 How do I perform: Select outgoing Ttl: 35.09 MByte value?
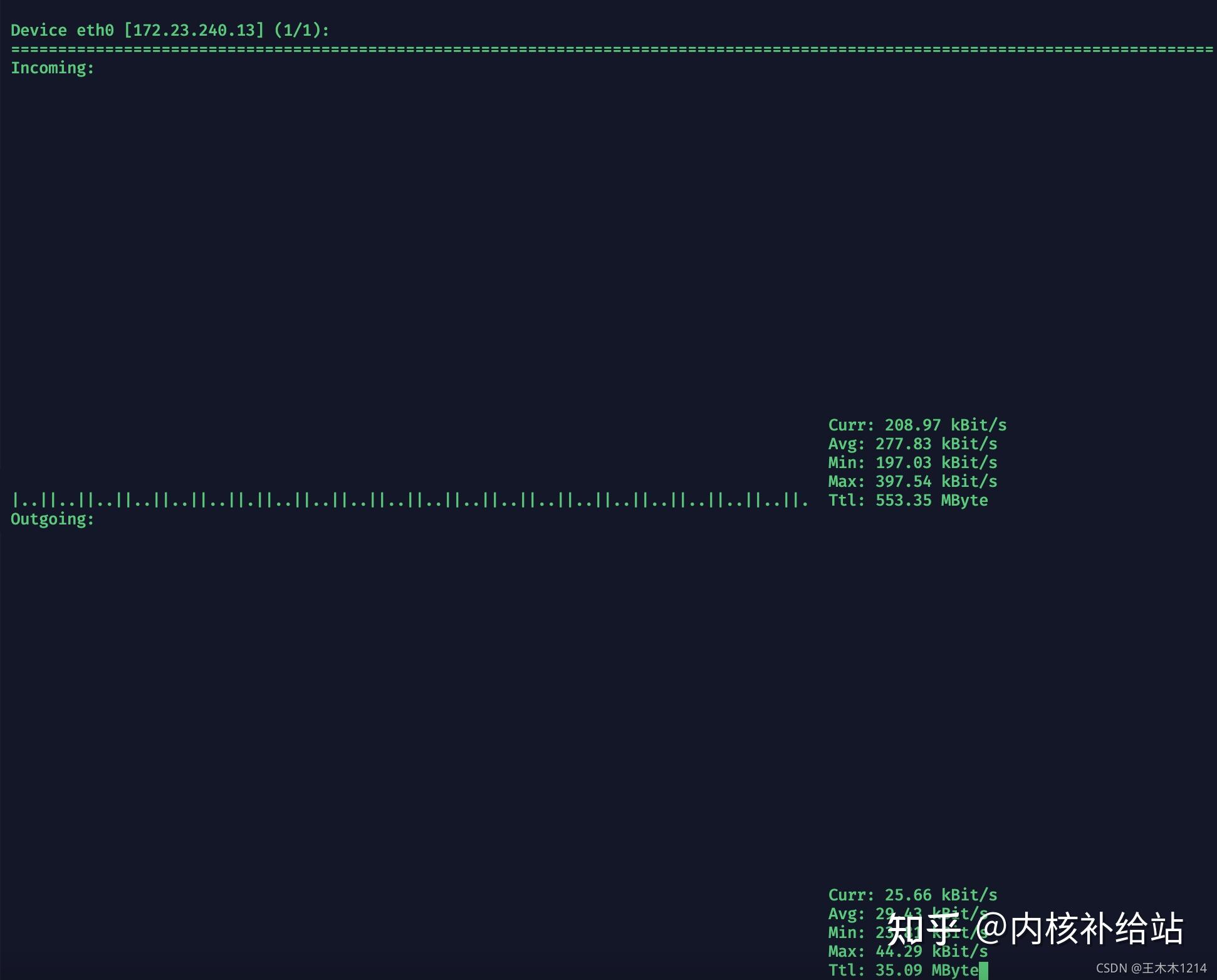[903, 970]
